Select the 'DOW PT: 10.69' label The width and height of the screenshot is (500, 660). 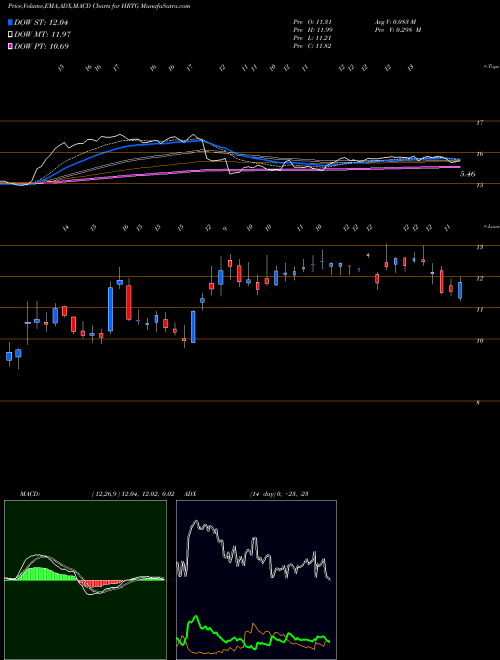[42, 46]
